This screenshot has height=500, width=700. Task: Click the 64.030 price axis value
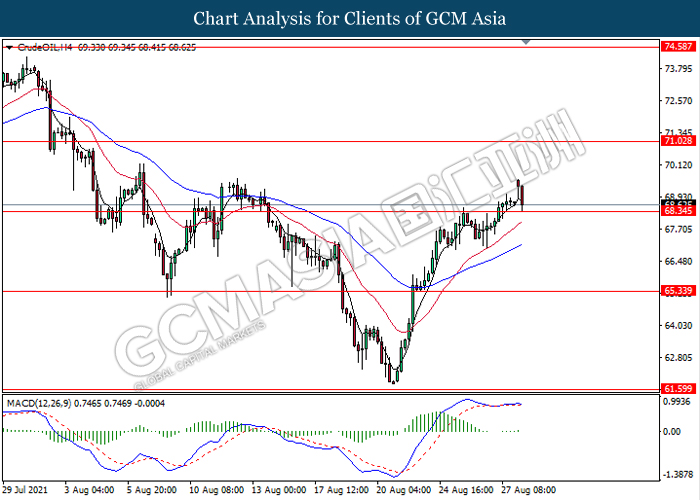[679, 326]
